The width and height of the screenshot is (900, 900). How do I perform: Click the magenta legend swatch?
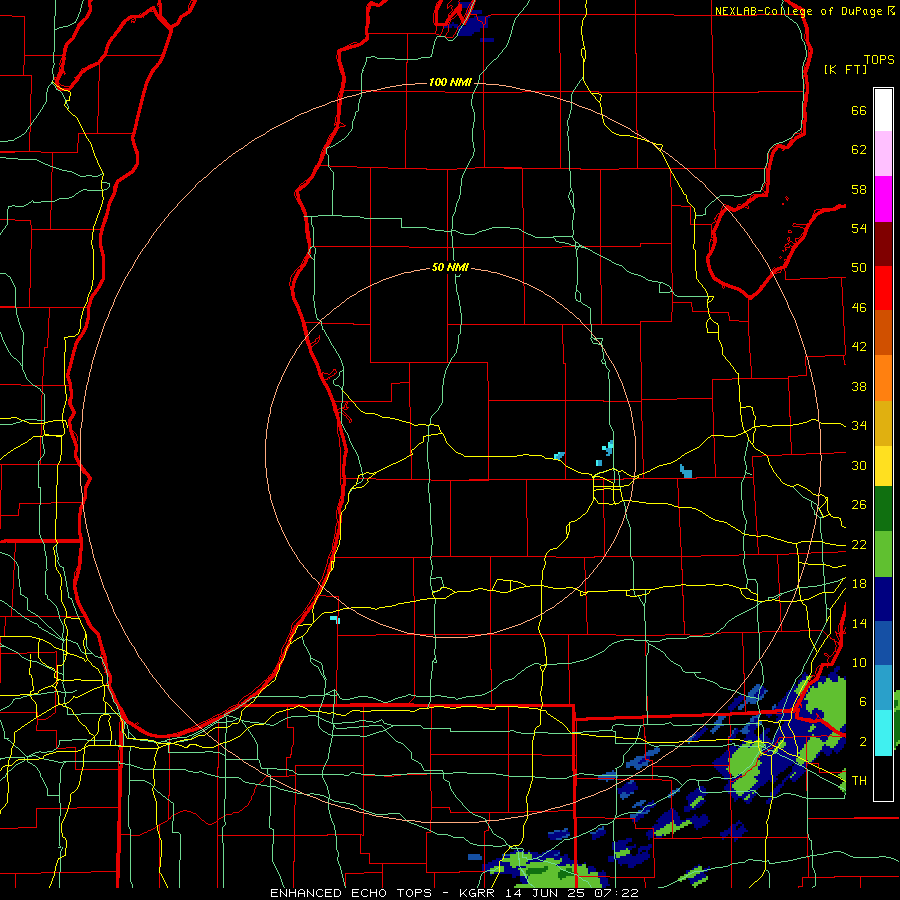[x=883, y=199]
